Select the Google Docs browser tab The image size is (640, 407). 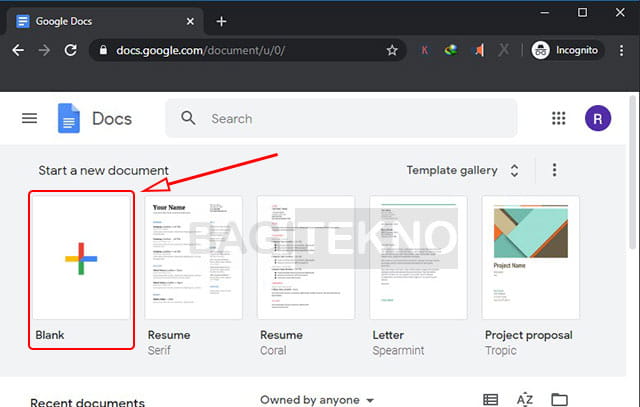click(x=105, y=21)
